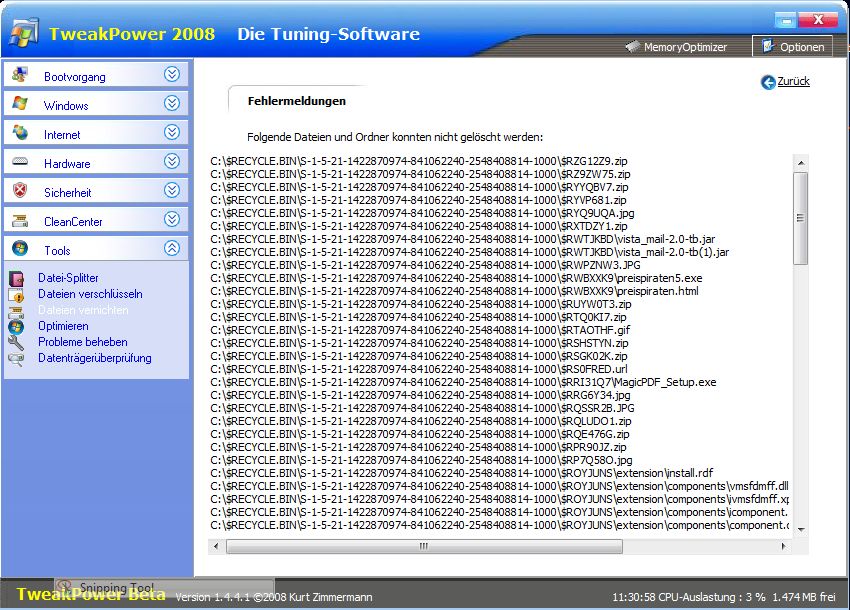
Task: Click the Datei-Splitter icon
Action: 16,279
